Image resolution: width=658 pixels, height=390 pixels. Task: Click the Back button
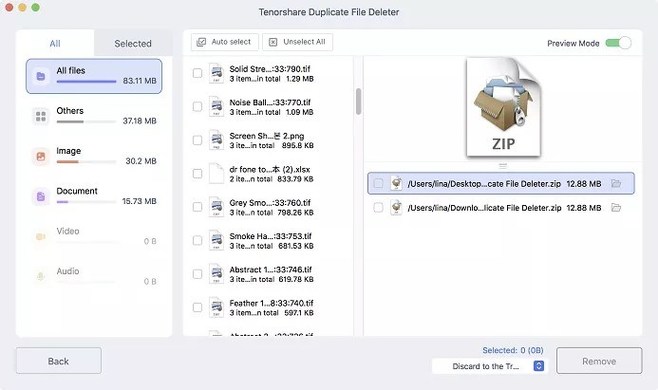[x=59, y=361]
